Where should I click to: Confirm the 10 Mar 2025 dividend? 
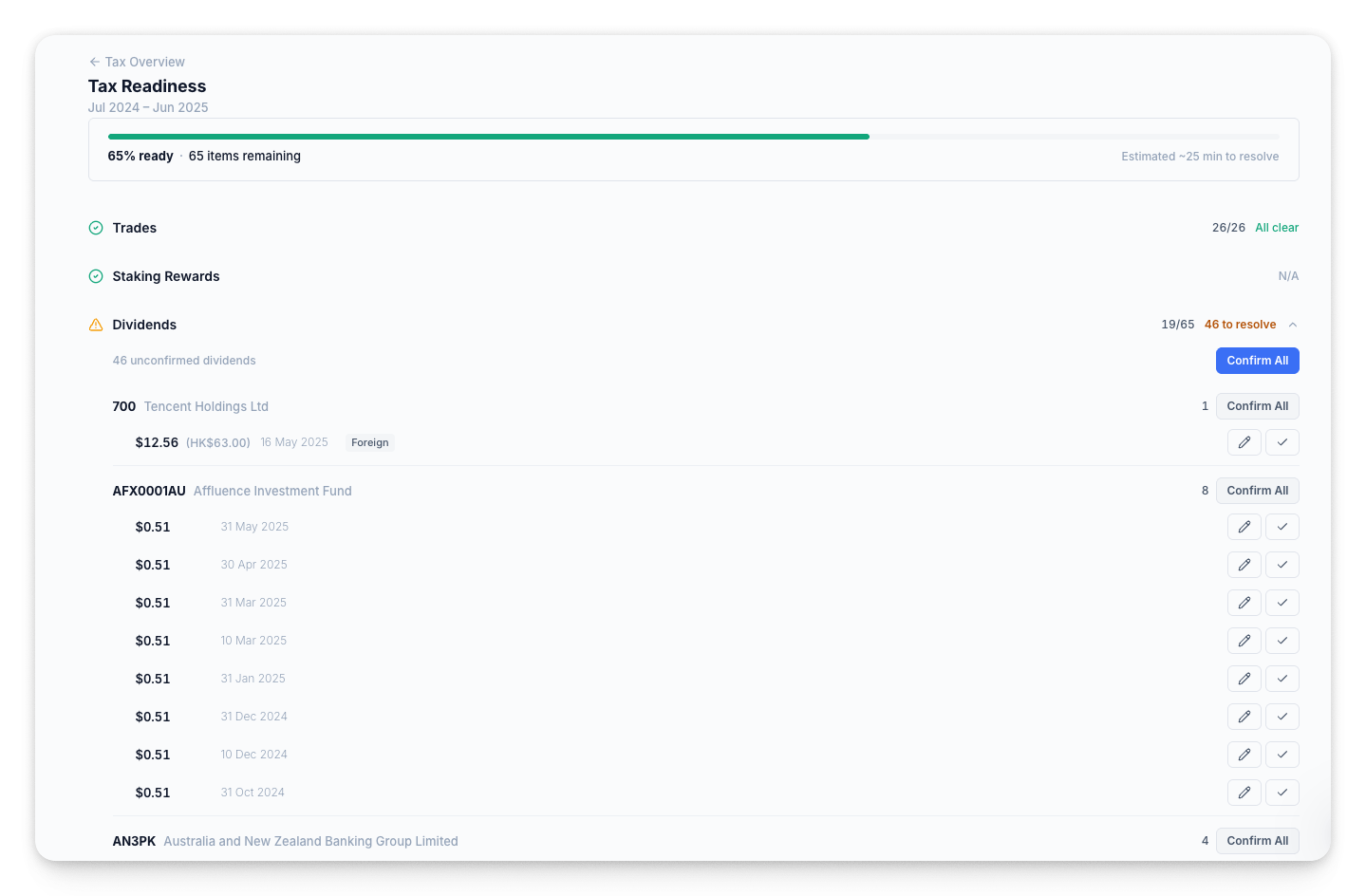click(1282, 641)
